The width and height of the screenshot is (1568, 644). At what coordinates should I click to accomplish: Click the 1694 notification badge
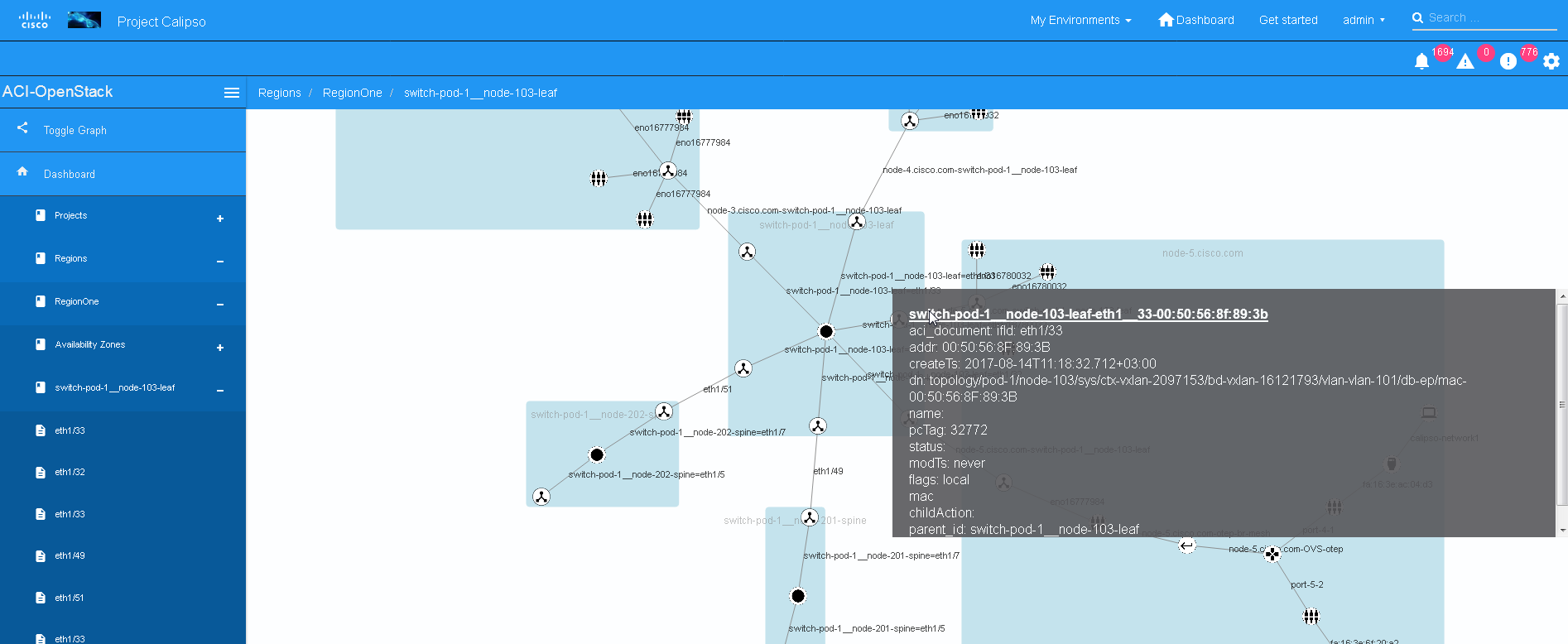(x=1443, y=52)
